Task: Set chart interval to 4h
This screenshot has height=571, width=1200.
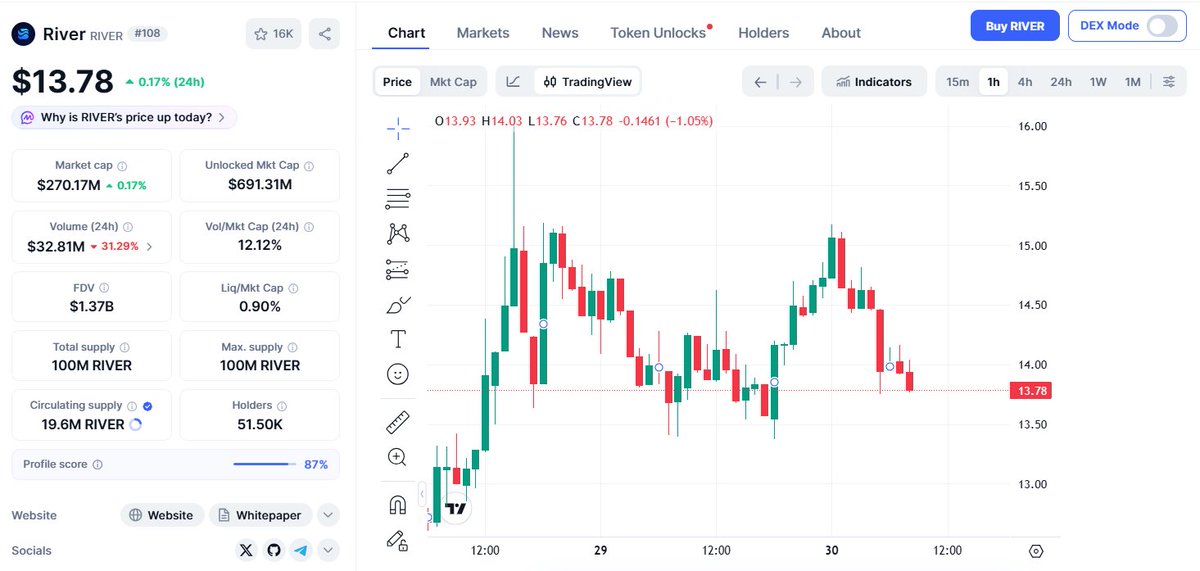Action: (x=1025, y=82)
